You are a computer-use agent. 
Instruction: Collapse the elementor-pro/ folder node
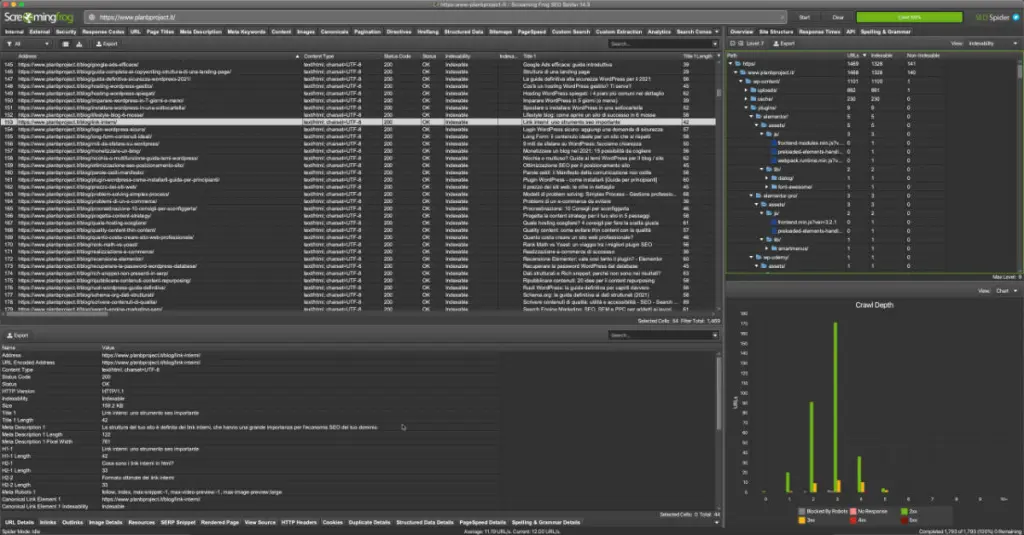point(752,195)
